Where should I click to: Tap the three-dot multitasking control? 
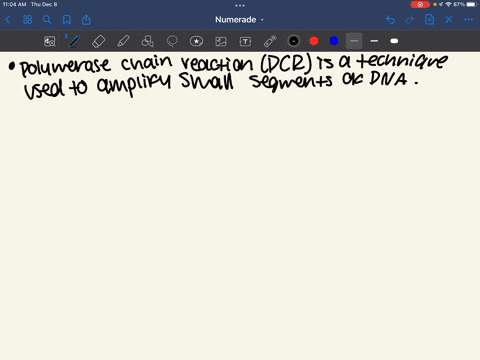pyautogui.click(x=240, y=5)
